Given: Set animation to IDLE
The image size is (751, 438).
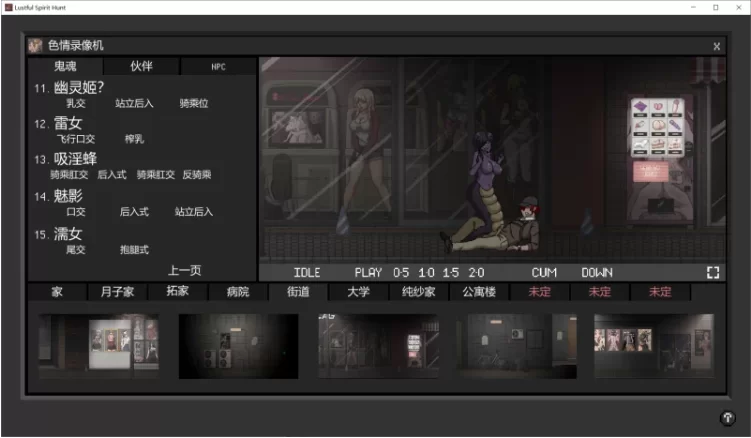Looking at the screenshot, I should [x=307, y=273].
